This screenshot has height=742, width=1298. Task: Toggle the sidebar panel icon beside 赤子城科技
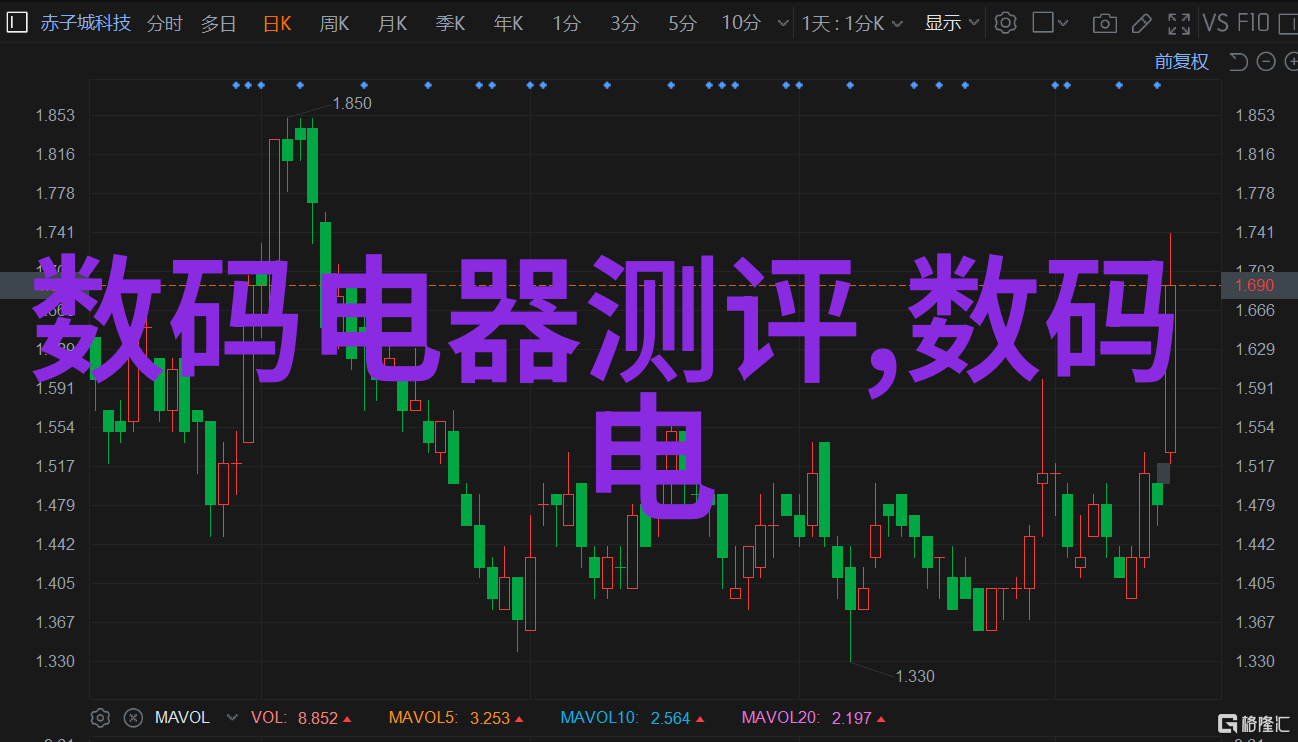pos(16,22)
